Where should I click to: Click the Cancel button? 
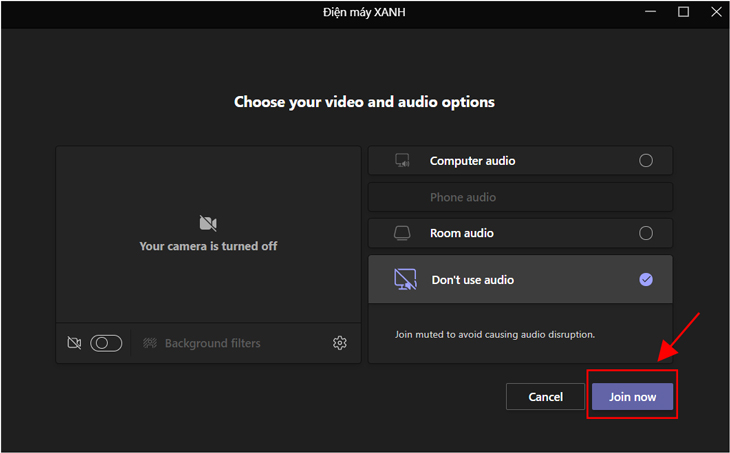click(x=545, y=397)
